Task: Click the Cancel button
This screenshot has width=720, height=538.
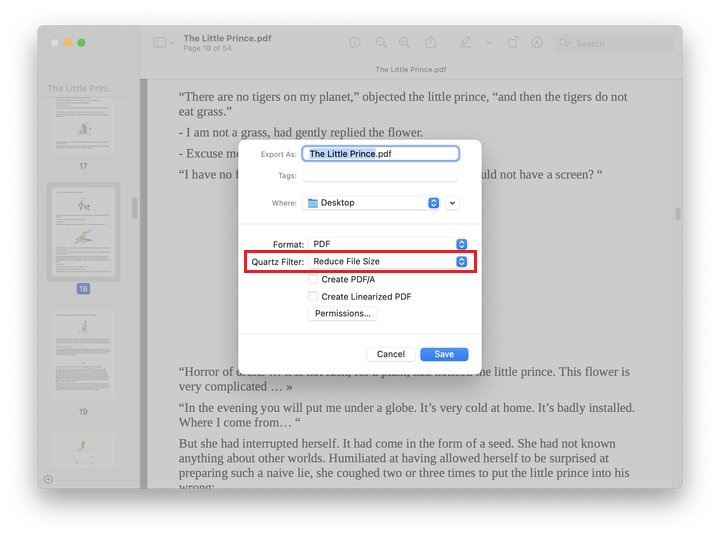Action: pyautogui.click(x=391, y=354)
